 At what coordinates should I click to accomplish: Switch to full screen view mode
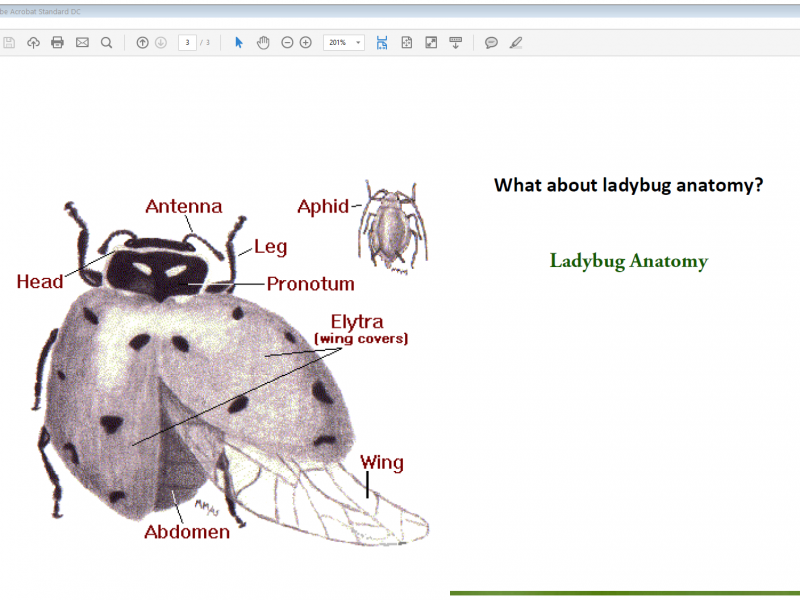[431, 43]
